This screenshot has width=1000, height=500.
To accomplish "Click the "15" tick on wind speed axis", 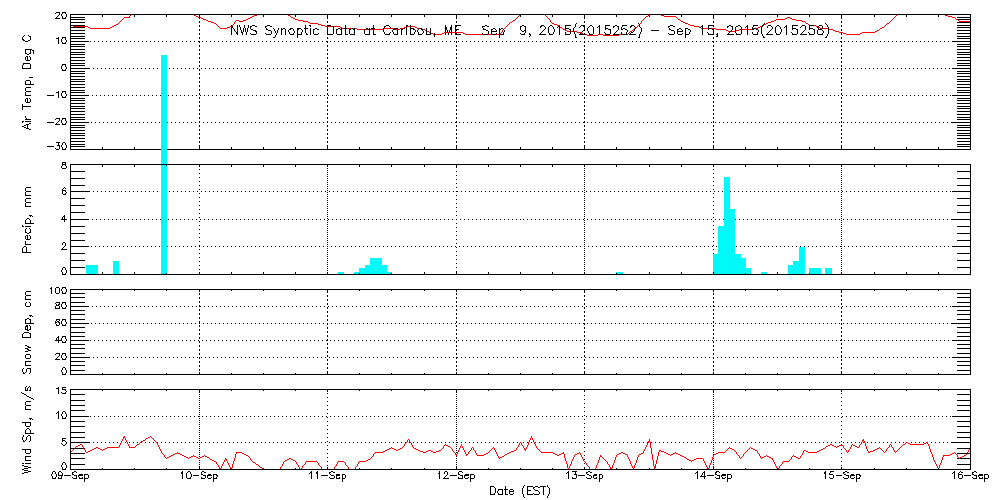I will (x=60, y=391).
